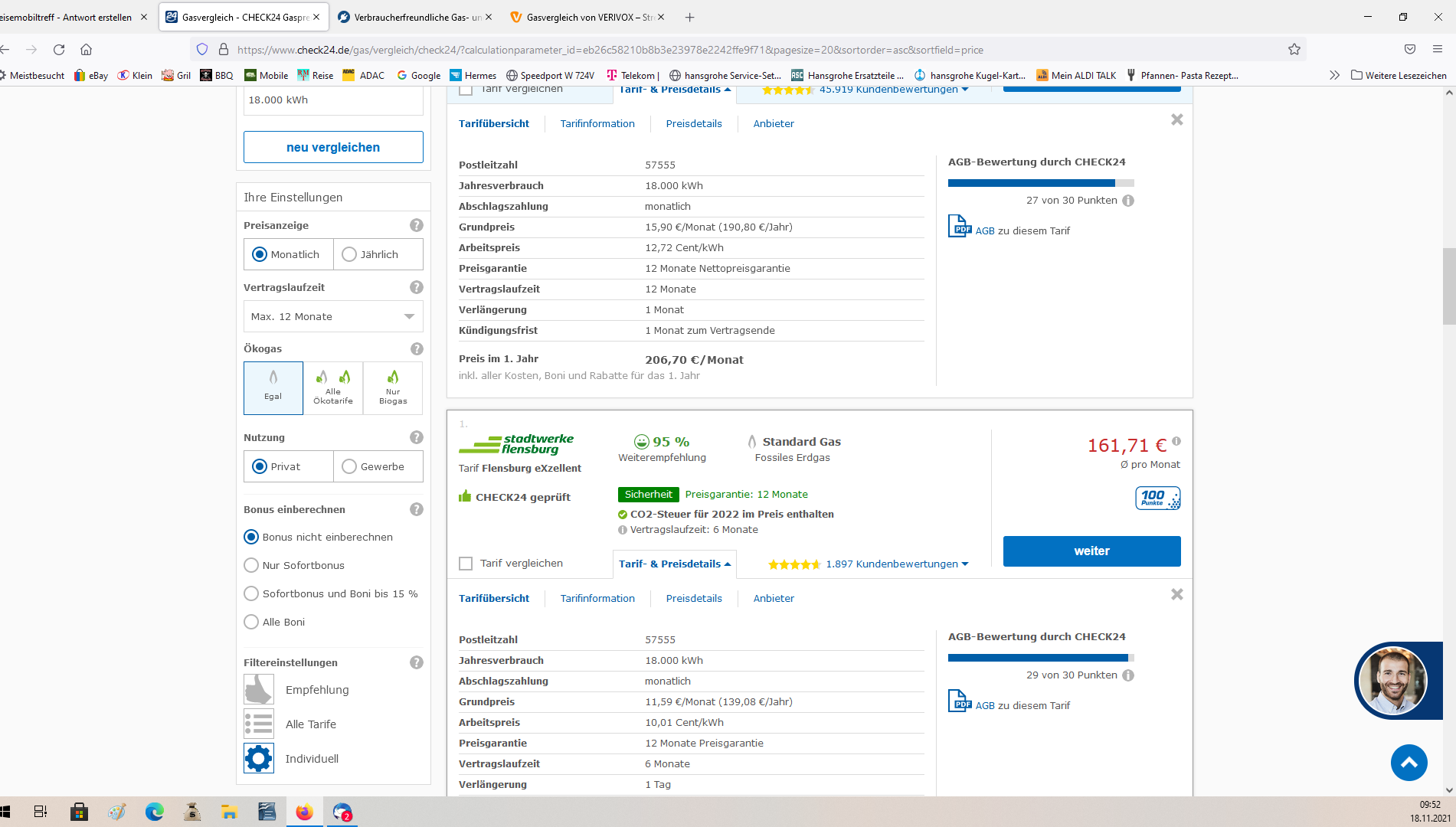The height and width of the screenshot is (827, 1456).
Task: Click the browser address bar URL
Action: pos(610,50)
